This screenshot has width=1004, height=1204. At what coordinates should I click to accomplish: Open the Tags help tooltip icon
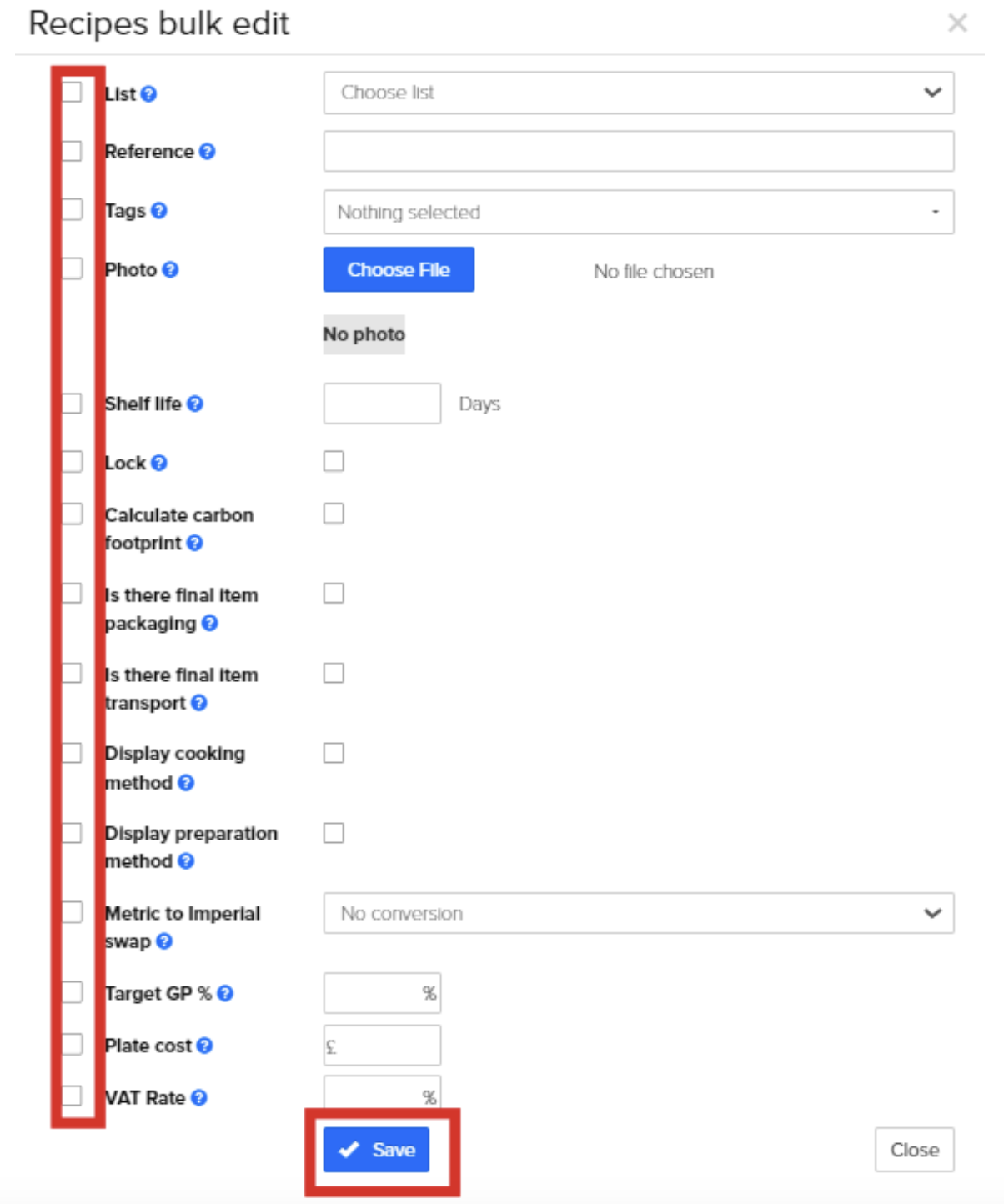click(159, 210)
